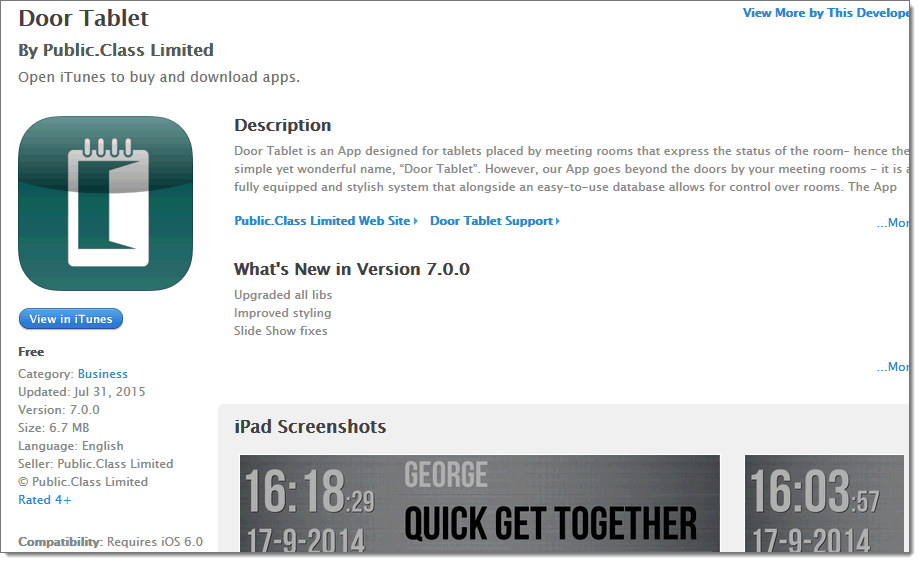Open the Business category link
The width and height of the screenshot is (919, 562).
pos(103,374)
